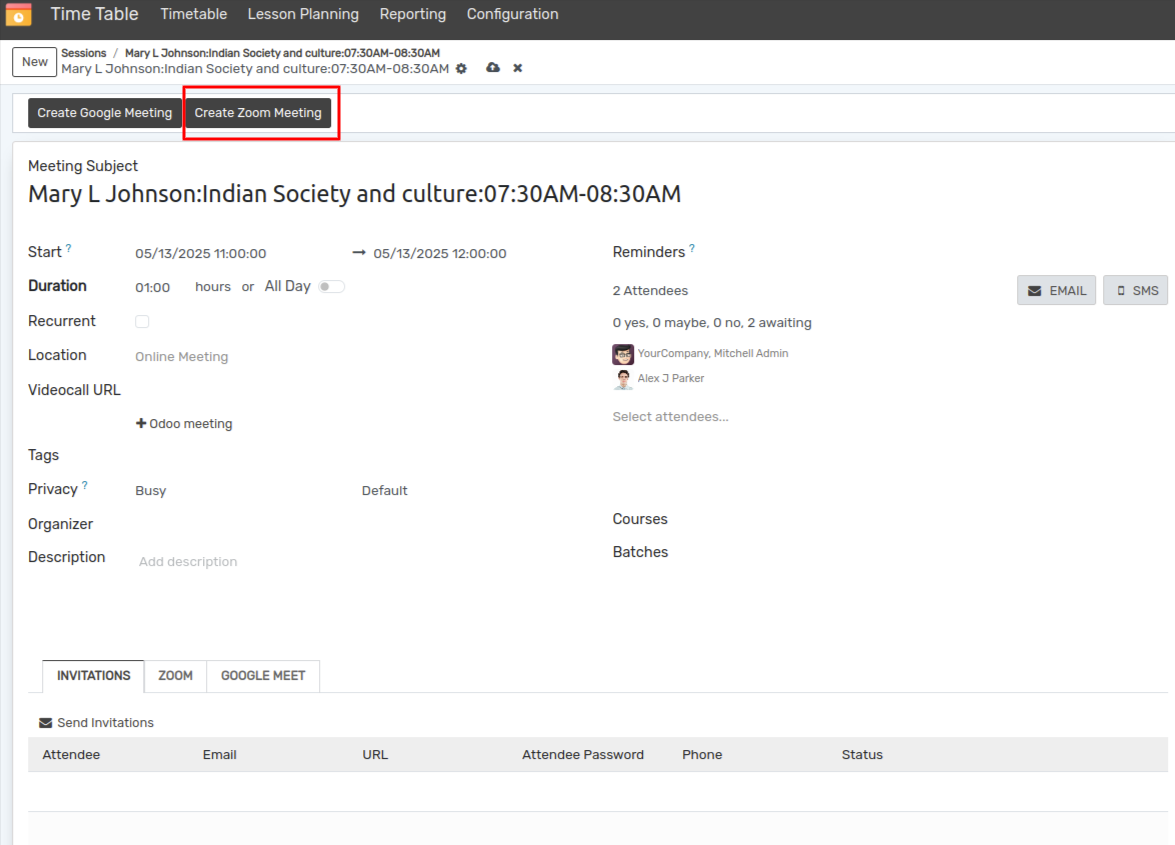Switch to the GOOGLE MEET tab
This screenshot has width=1175, height=845.
pyautogui.click(x=263, y=676)
